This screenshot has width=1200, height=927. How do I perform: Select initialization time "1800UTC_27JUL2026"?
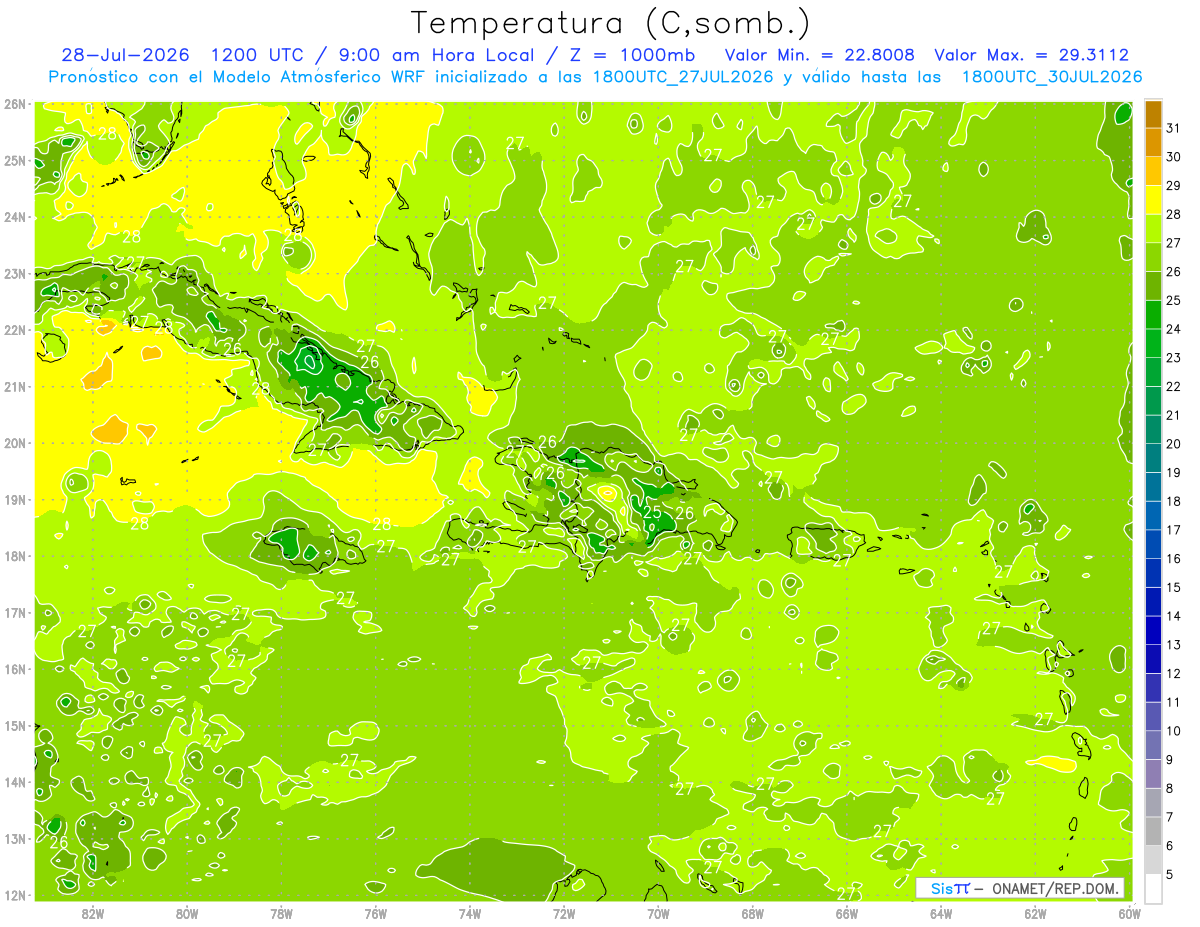pos(683,77)
